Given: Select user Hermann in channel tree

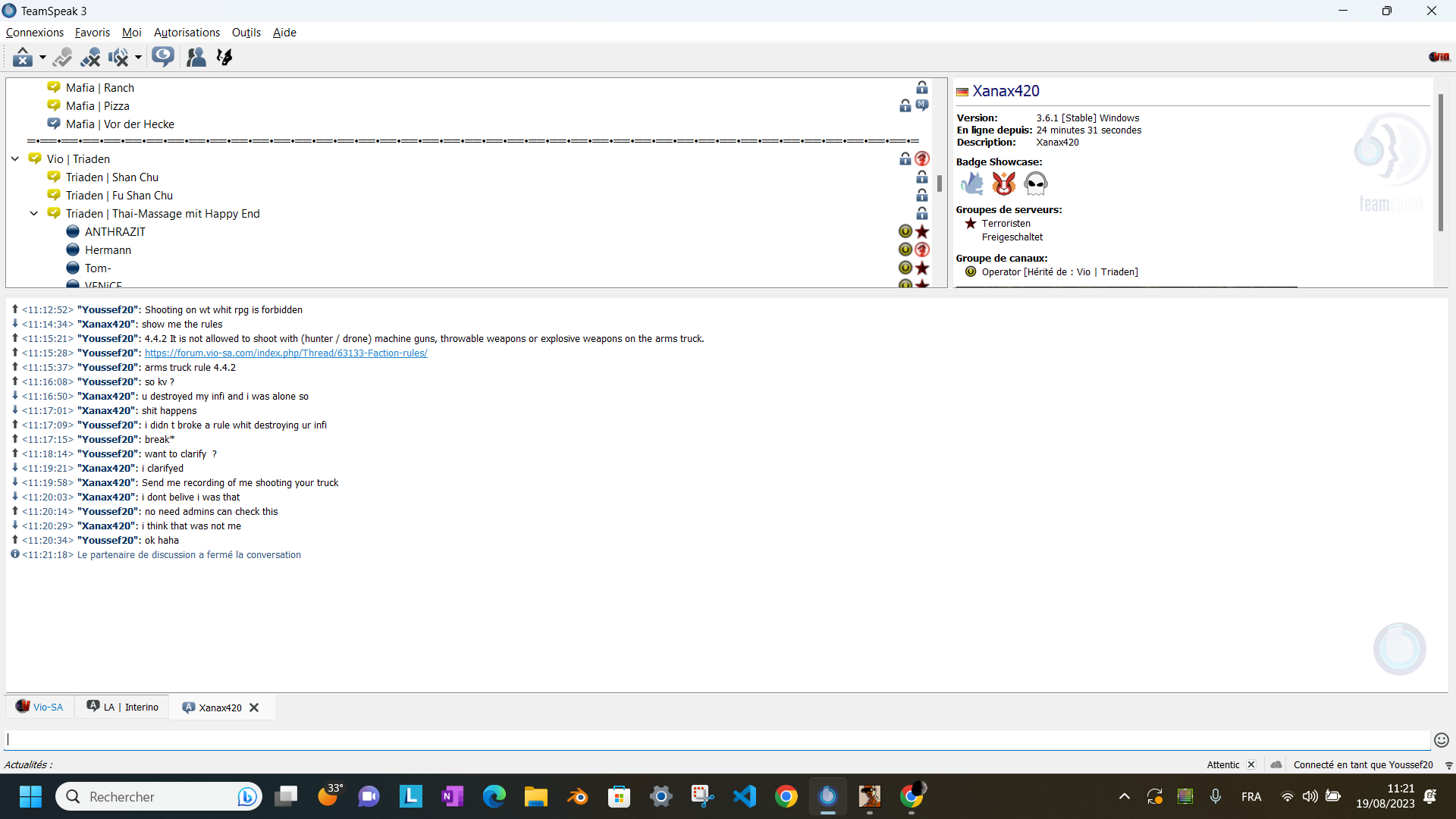Looking at the screenshot, I should (x=108, y=250).
